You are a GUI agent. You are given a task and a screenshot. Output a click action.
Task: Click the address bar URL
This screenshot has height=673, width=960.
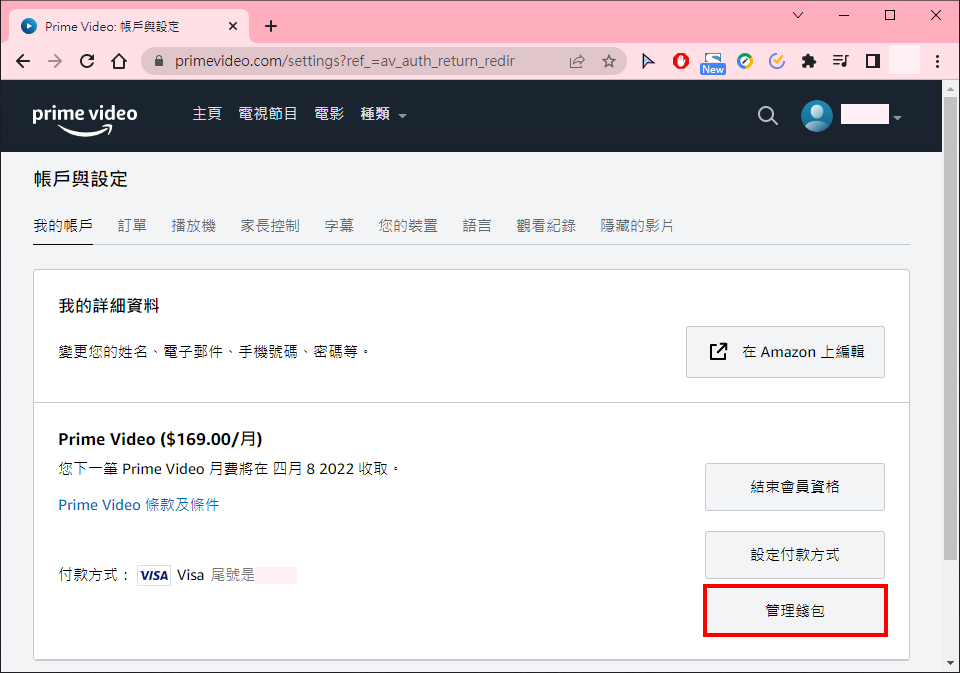click(x=345, y=61)
